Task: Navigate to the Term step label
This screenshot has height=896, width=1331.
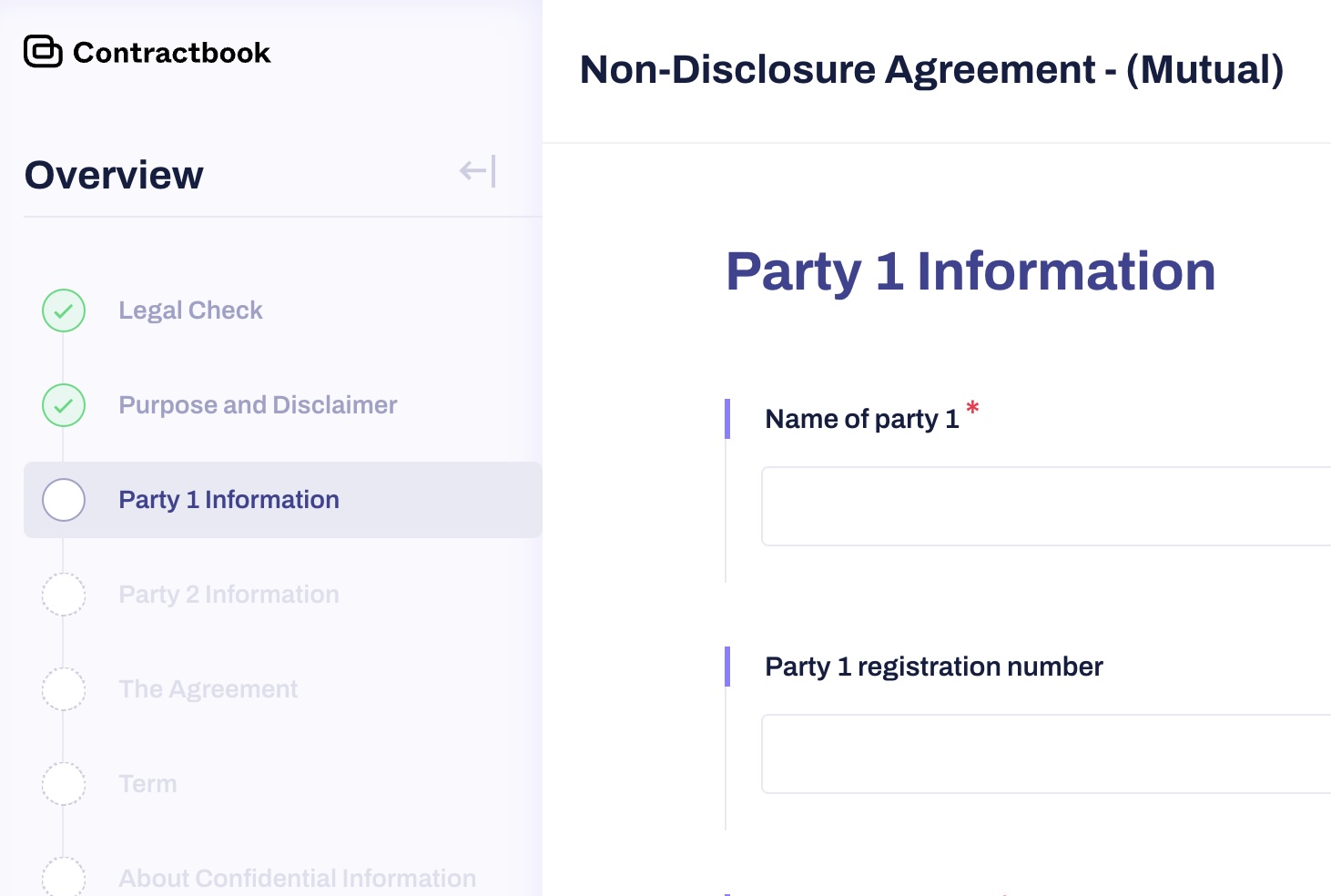Action: coord(147,784)
